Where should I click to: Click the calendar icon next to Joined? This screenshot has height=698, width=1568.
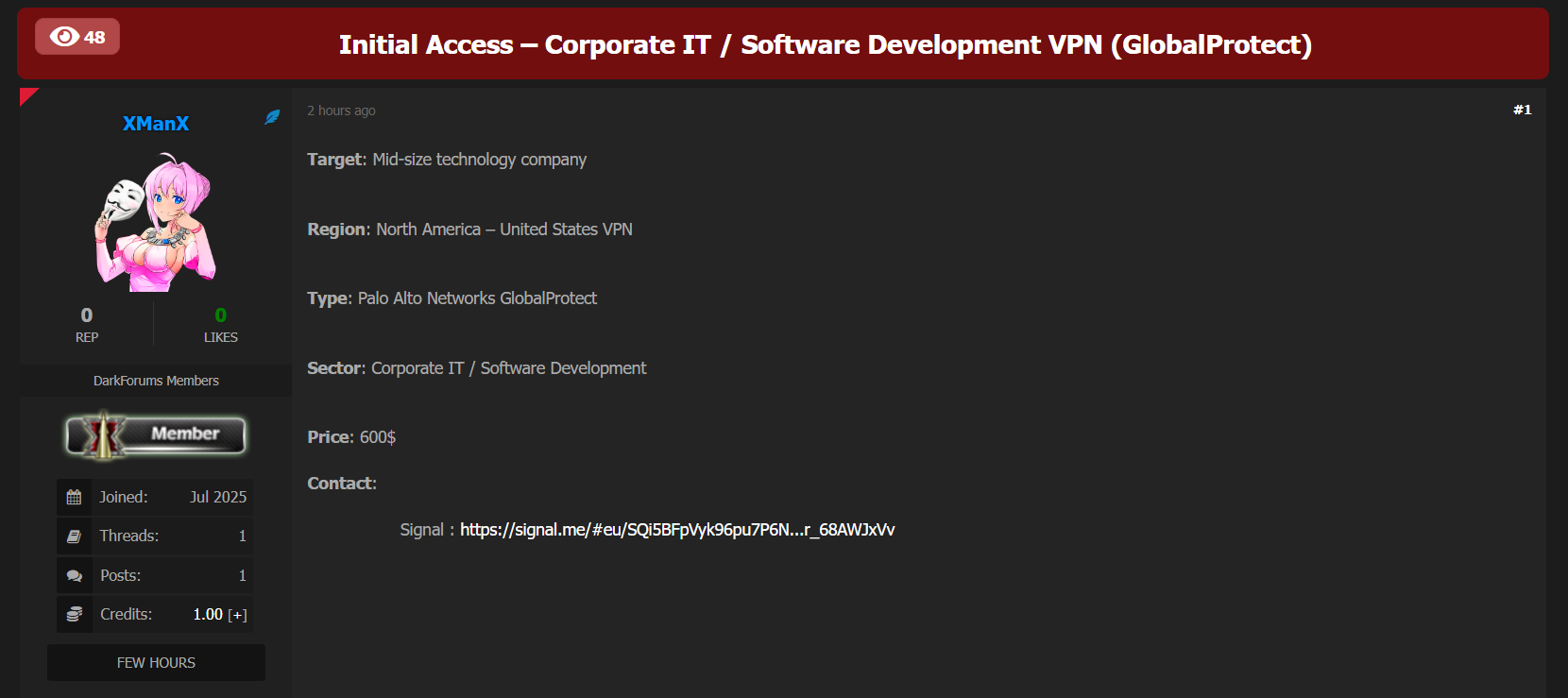74,497
